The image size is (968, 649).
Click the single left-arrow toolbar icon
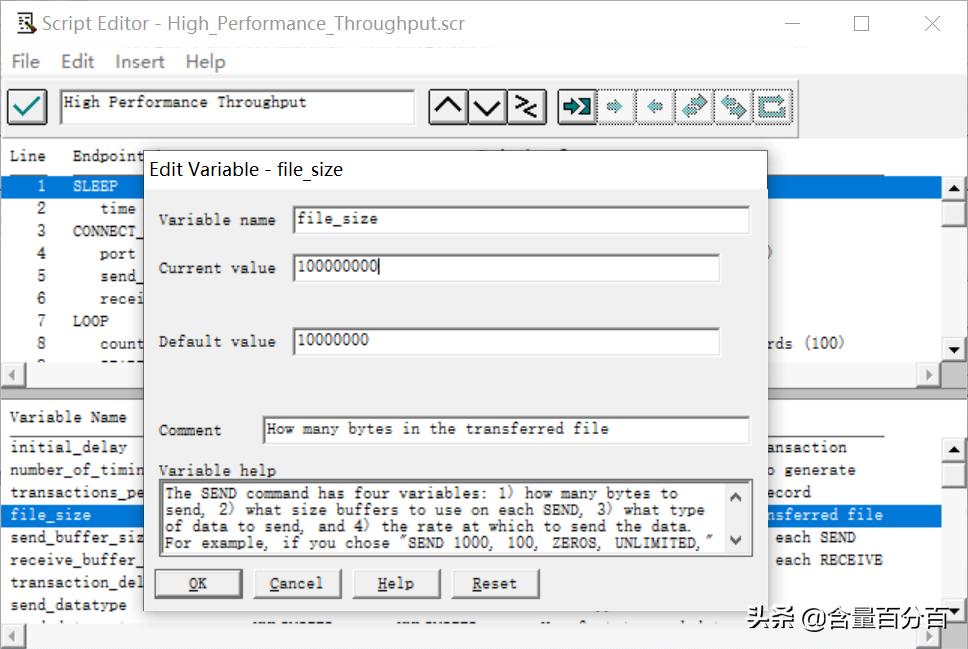(x=654, y=107)
